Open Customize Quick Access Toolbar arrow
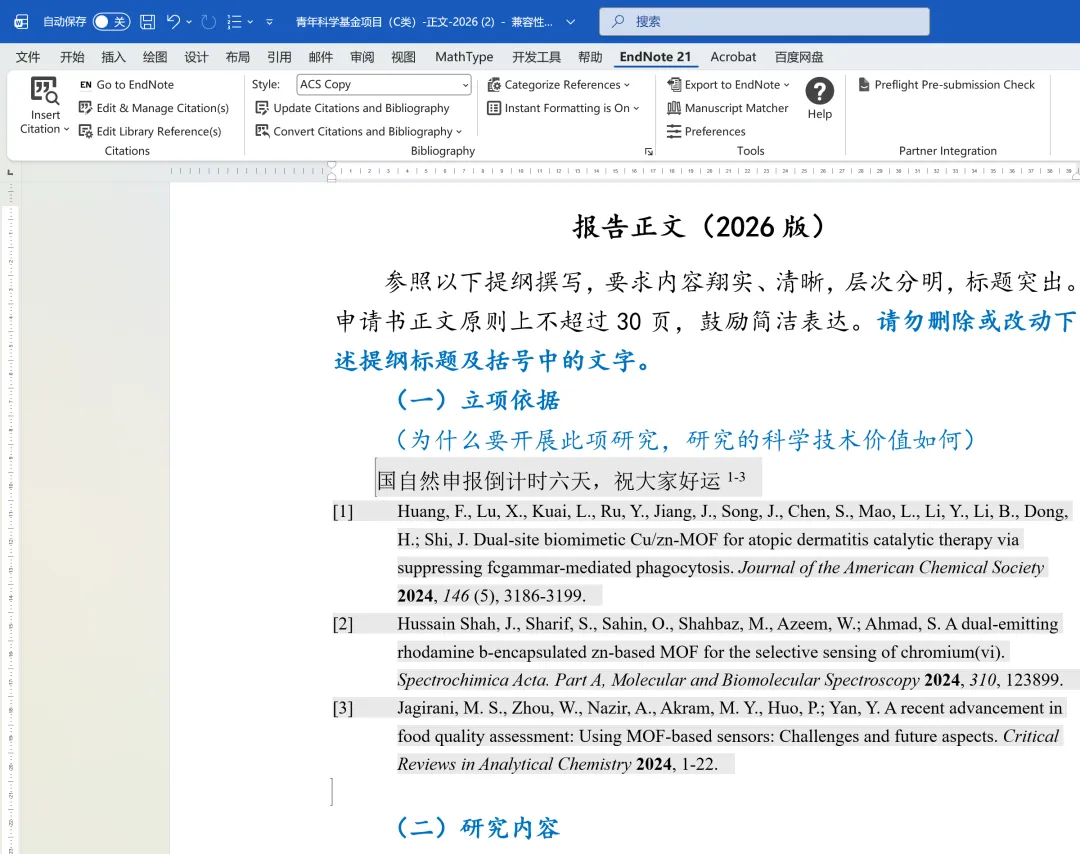The height and width of the screenshot is (854, 1080). tap(269, 22)
